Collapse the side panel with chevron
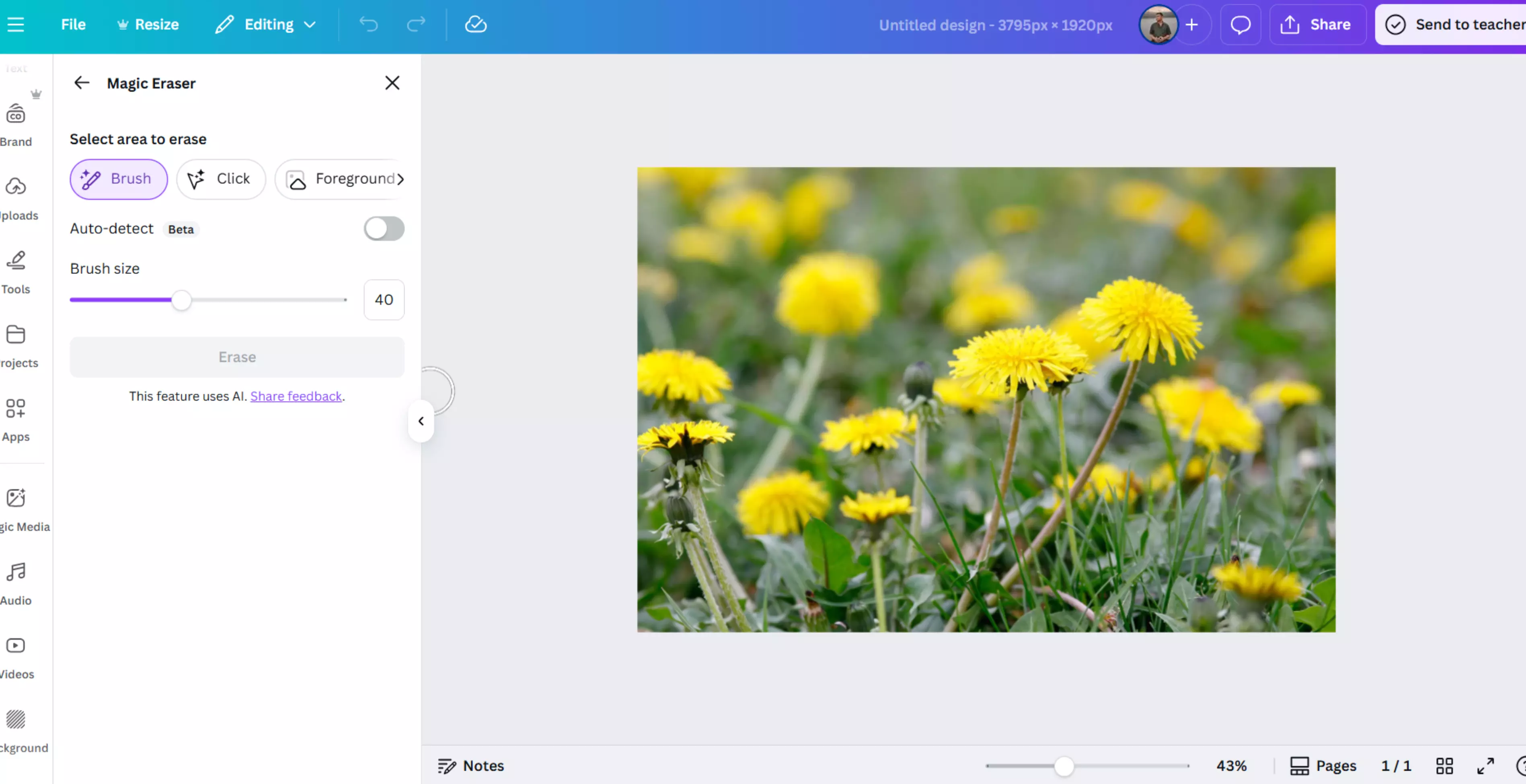Viewport: 1526px width, 784px height. coord(421,421)
